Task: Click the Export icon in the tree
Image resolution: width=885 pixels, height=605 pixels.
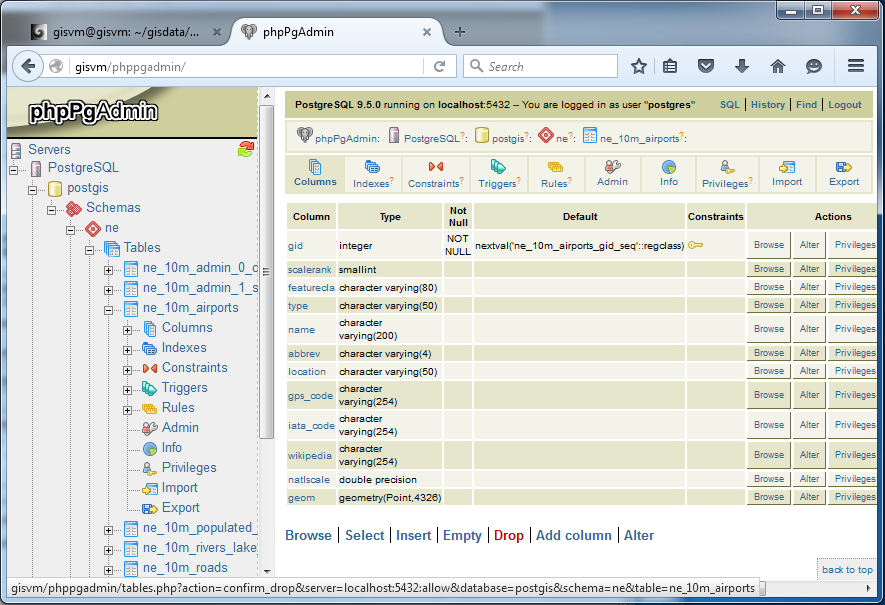Action: coord(150,508)
